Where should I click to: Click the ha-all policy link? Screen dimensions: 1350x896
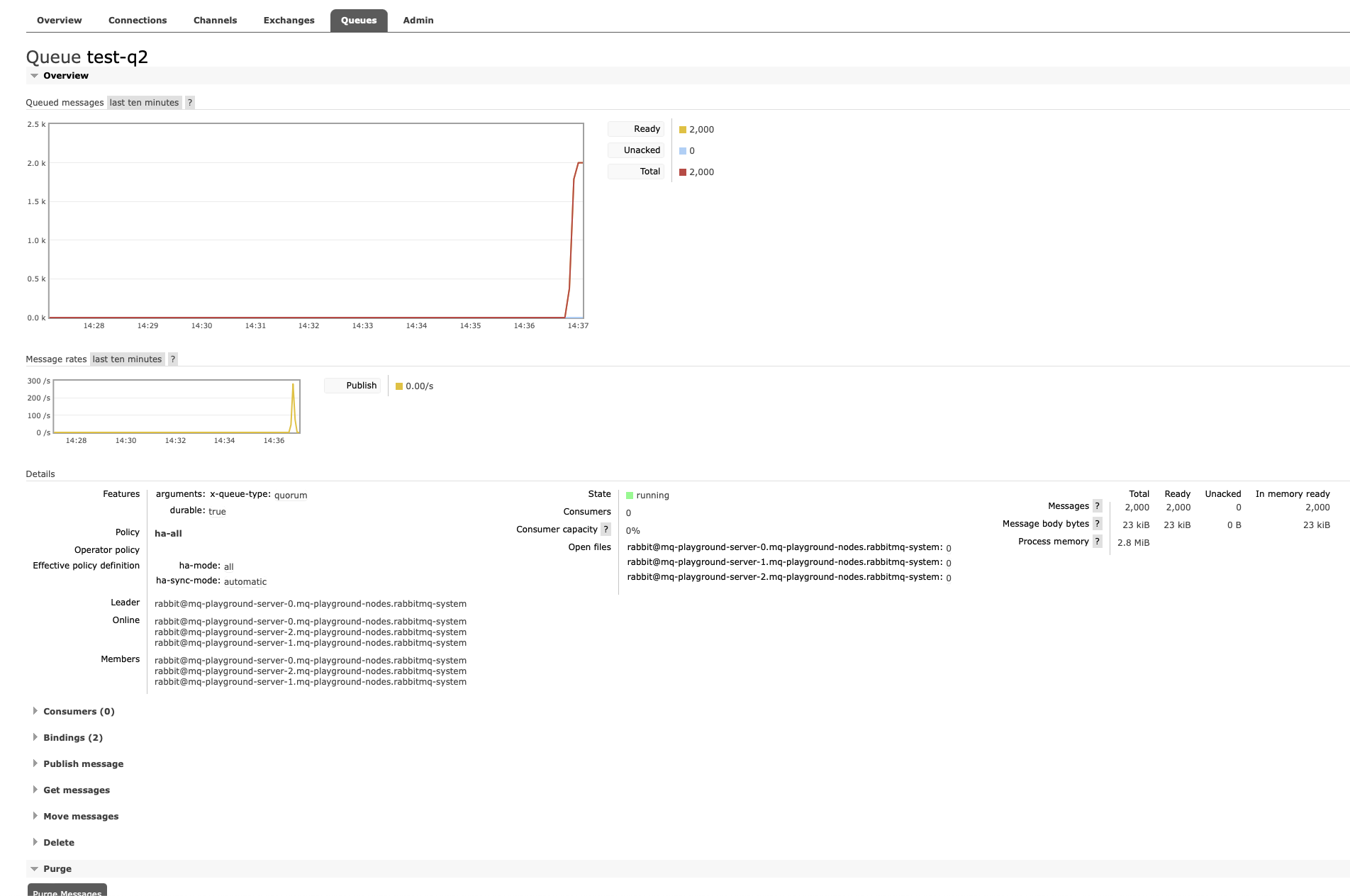[x=168, y=534]
